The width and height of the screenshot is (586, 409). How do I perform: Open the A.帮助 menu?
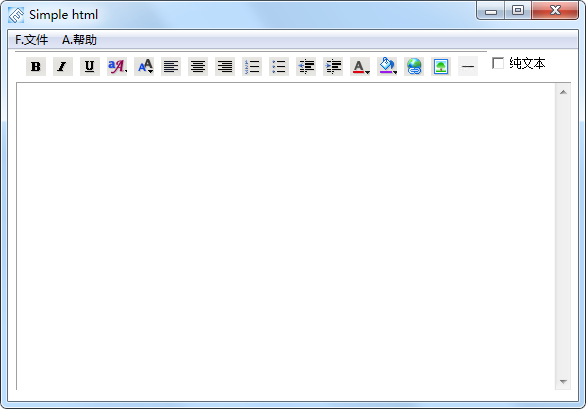[79, 40]
